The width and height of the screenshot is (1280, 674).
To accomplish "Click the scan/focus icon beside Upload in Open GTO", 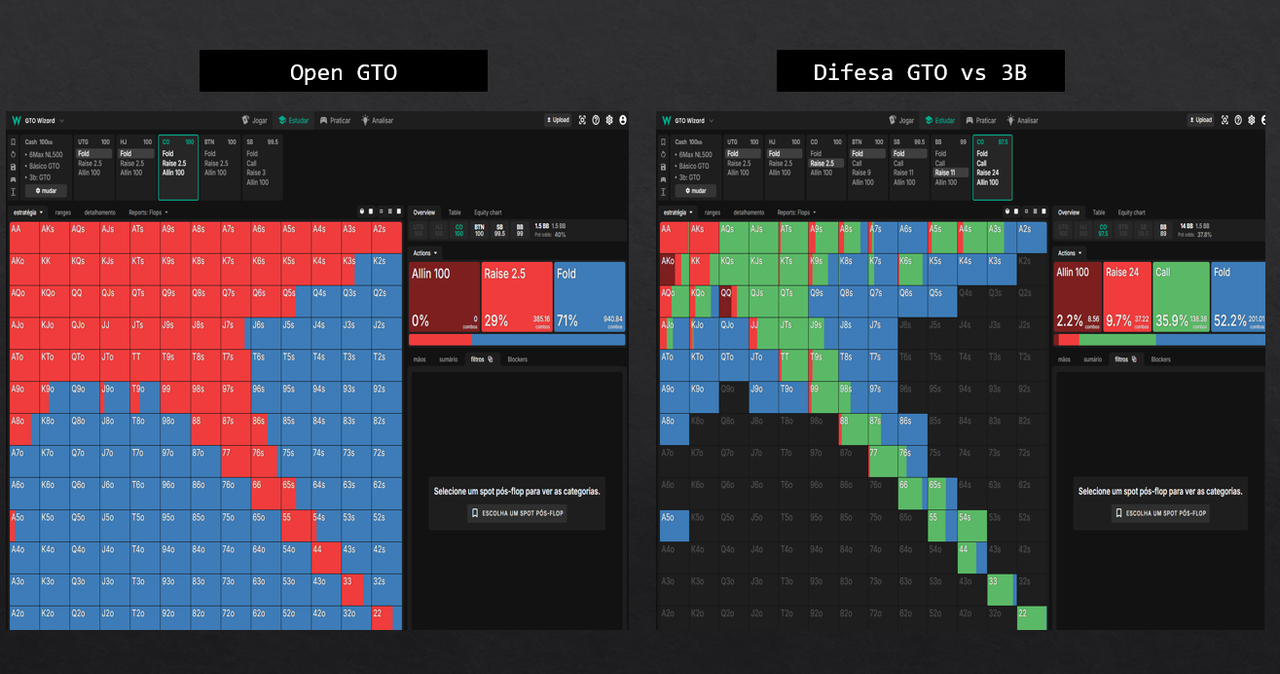I will (582, 120).
